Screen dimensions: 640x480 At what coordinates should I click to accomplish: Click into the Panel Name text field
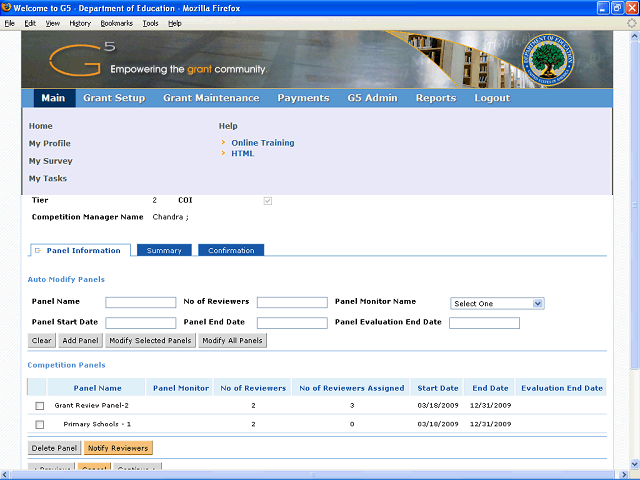click(140, 302)
